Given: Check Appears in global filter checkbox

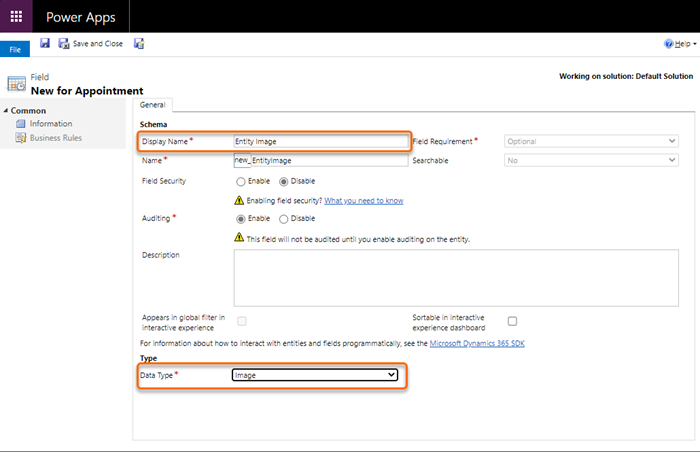Looking at the screenshot, I should (x=242, y=321).
